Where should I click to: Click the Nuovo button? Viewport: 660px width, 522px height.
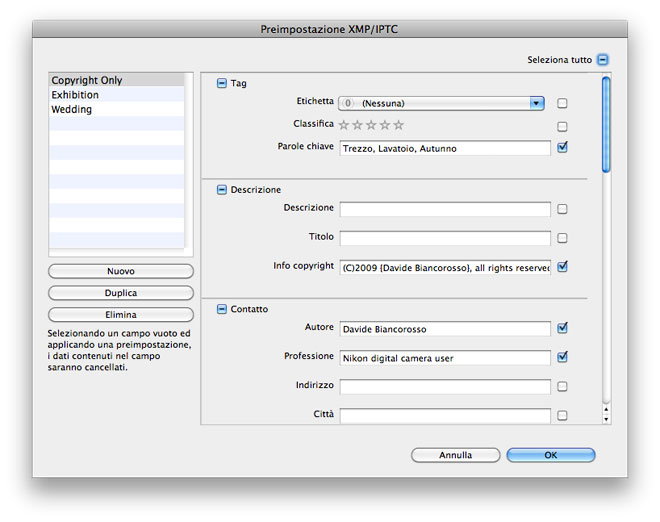coord(121,271)
